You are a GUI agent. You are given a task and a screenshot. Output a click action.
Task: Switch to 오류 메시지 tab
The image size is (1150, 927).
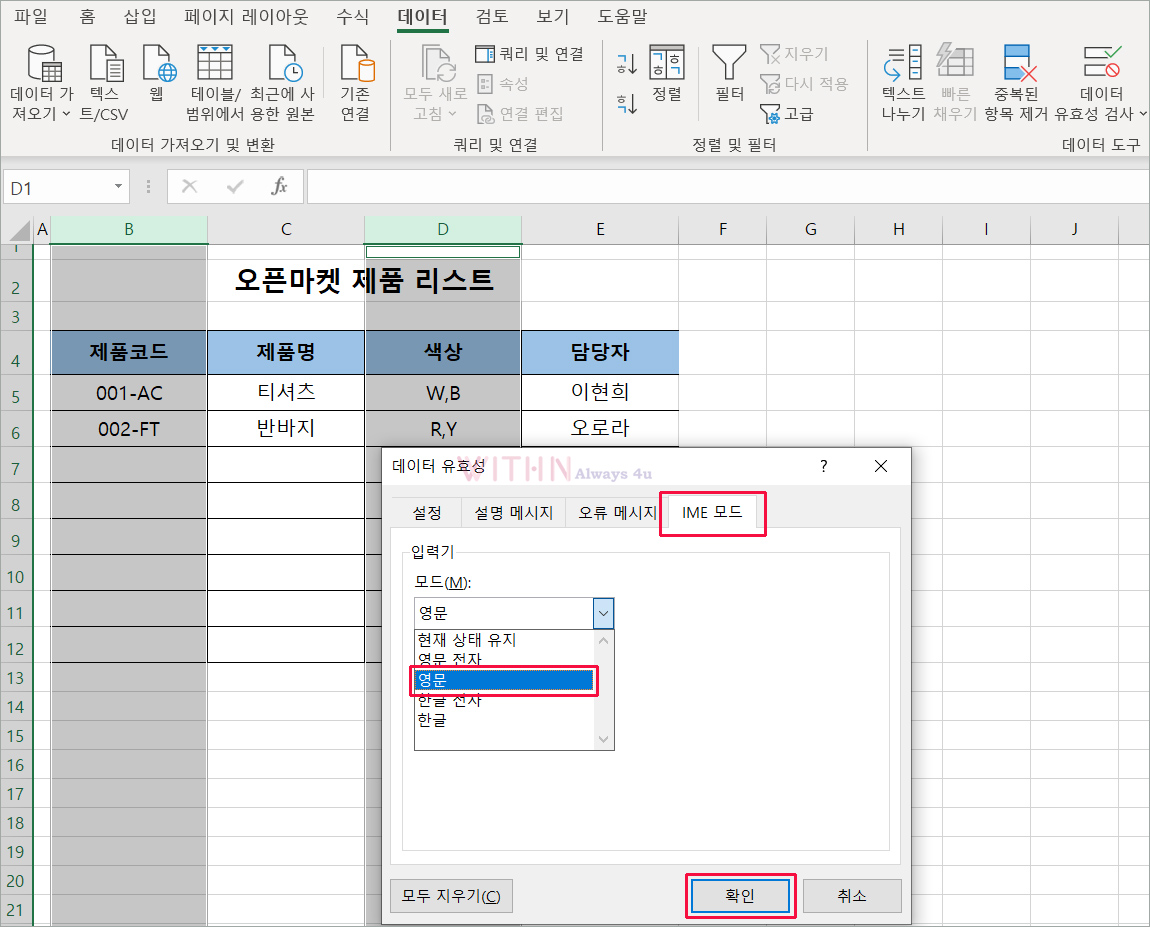tap(616, 513)
